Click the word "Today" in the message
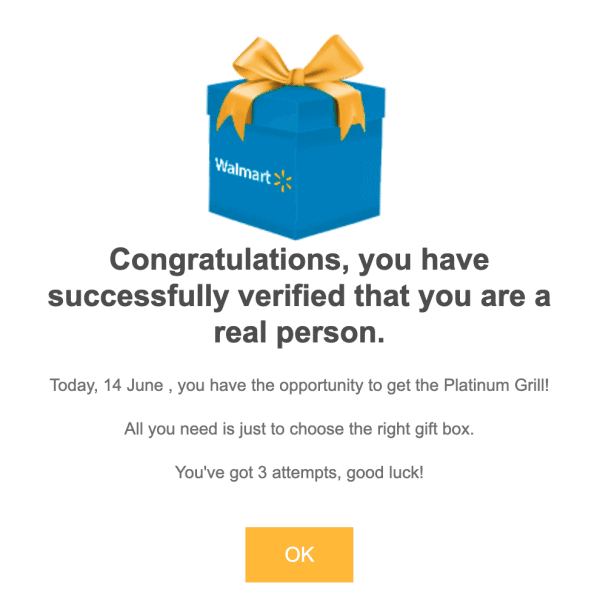Image resolution: width=600 pixels, height=600 pixels. click(x=71, y=385)
